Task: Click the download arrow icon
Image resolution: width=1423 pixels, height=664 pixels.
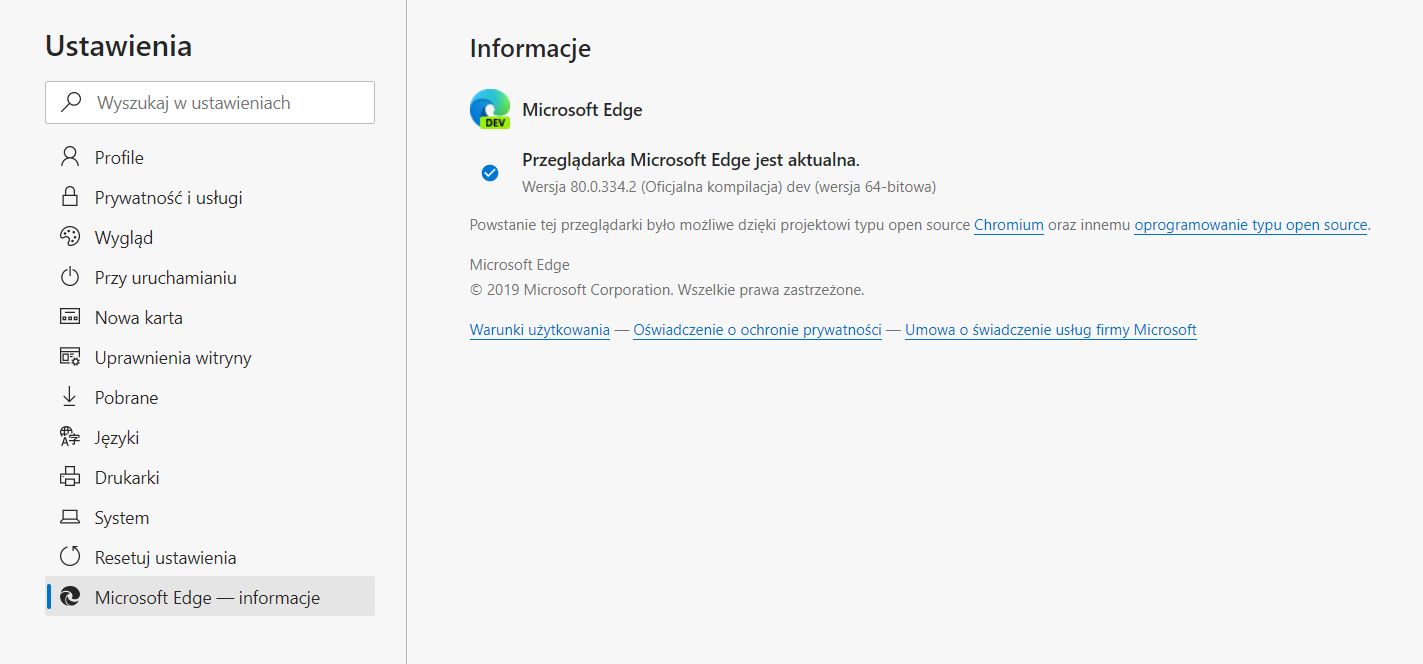Action: pyautogui.click(x=69, y=397)
